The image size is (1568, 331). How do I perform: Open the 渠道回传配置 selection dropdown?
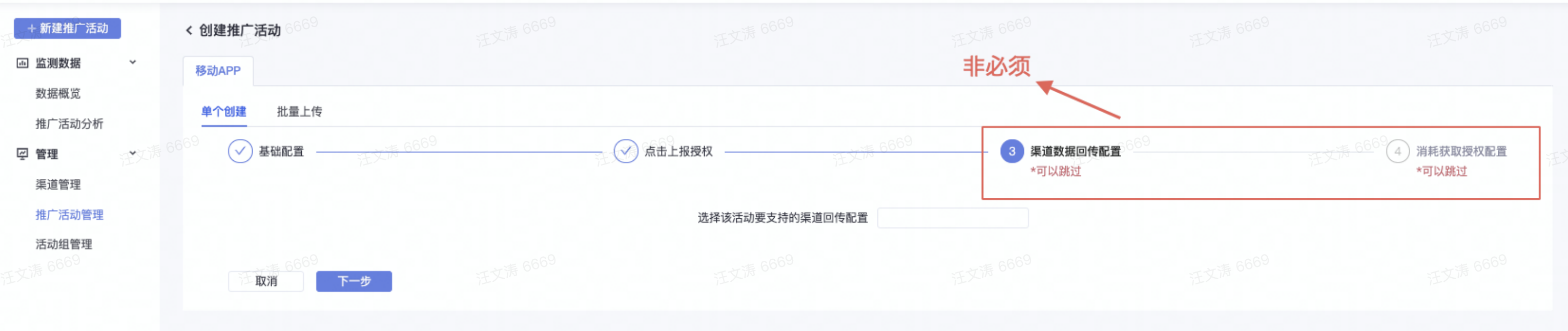(953, 218)
